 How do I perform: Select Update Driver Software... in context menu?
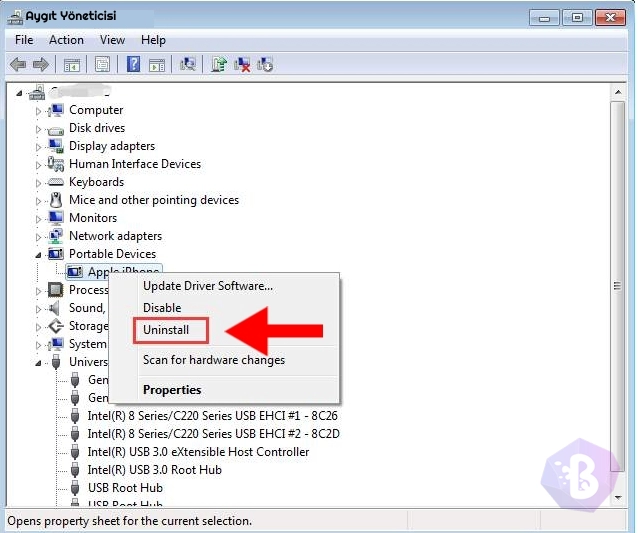pos(207,286)
